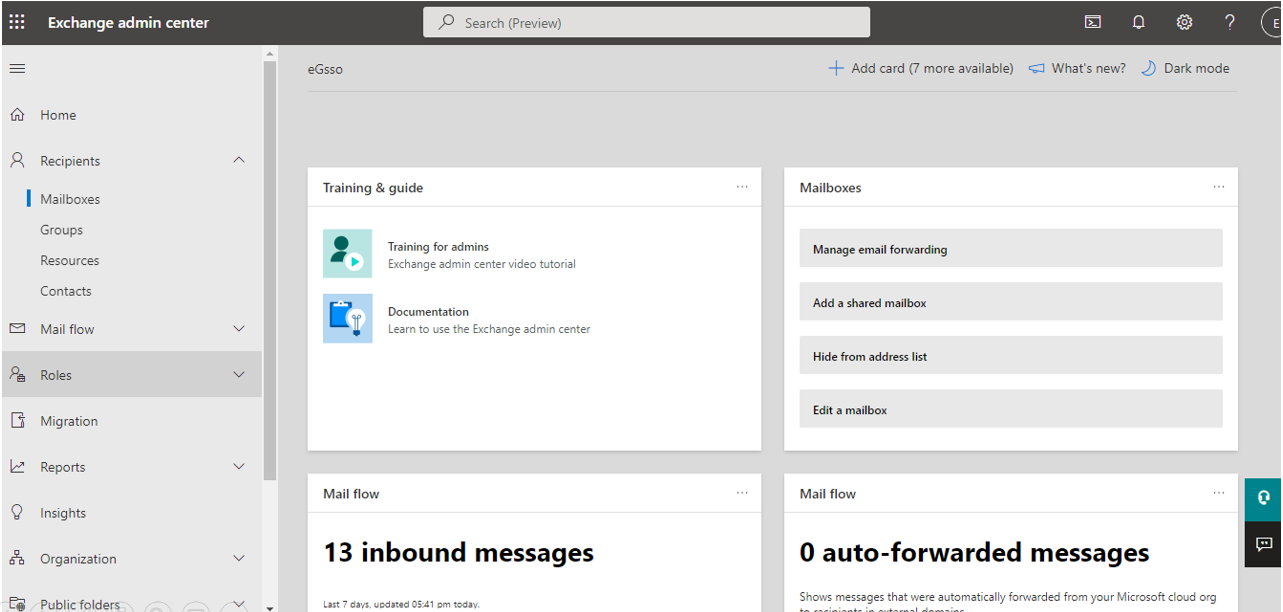
Task: Click the Home house icon
Action: (x=17, y=115)
